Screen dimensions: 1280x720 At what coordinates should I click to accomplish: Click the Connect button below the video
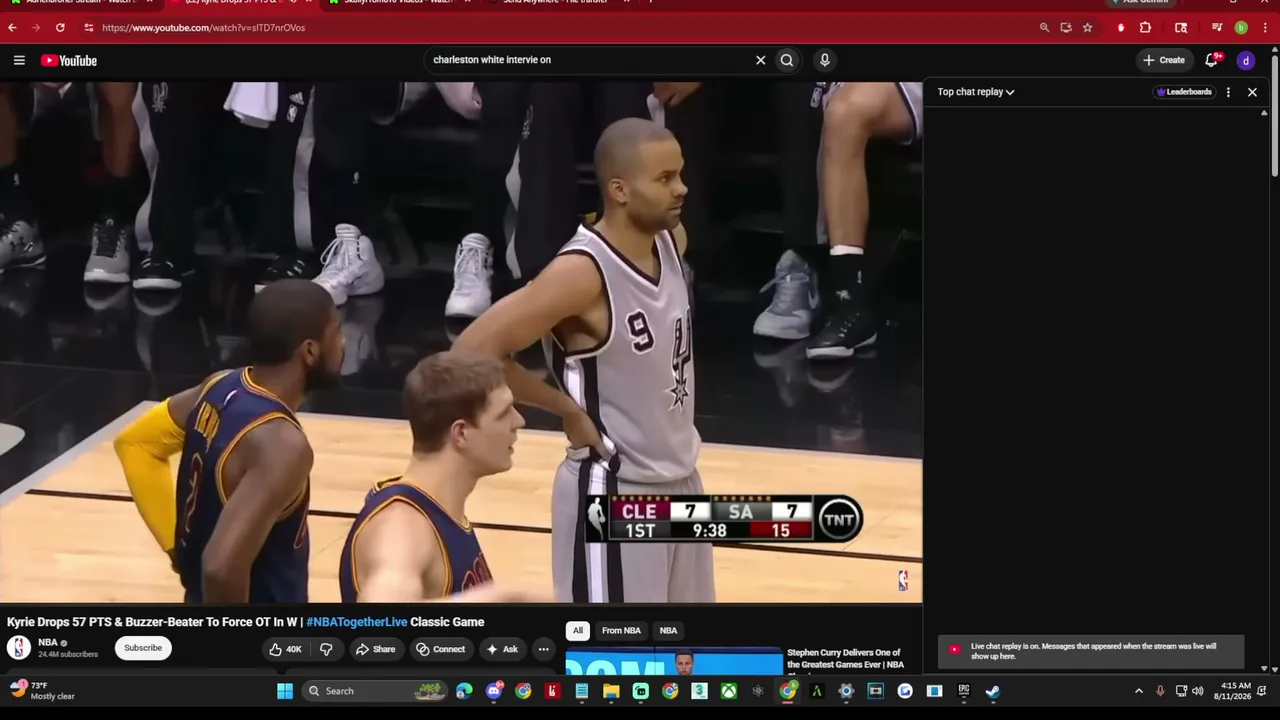pos(441,649)
